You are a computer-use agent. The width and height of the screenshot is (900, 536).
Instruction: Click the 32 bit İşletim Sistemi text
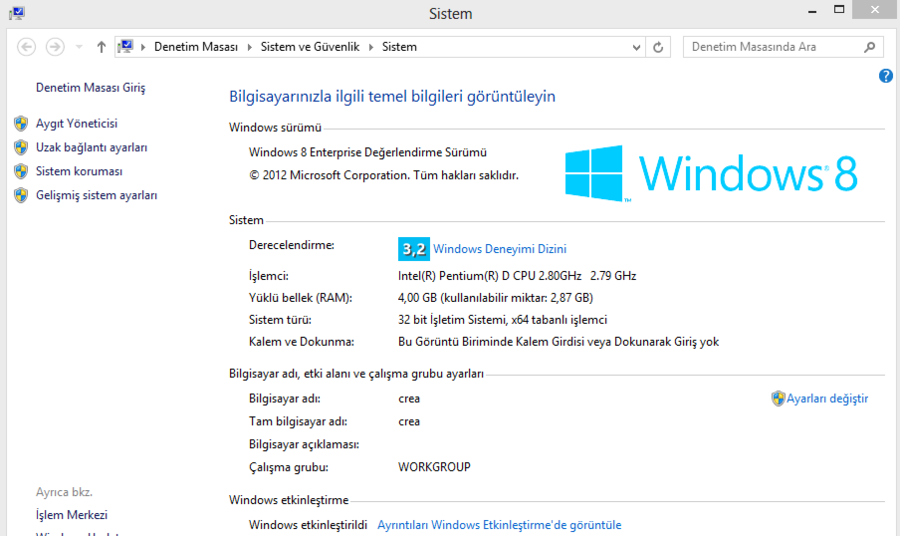[502, 320]
